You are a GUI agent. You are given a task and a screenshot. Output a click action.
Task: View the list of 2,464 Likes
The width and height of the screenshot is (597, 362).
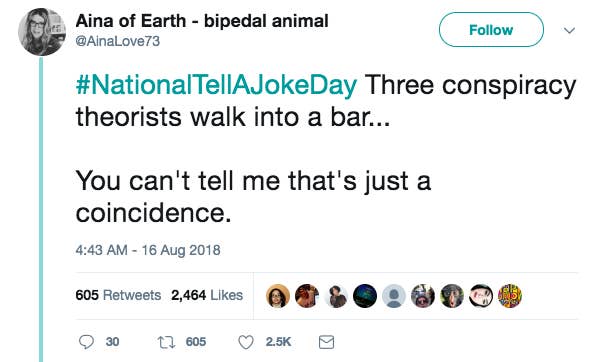pyautogui.click(x=207, y=295)
